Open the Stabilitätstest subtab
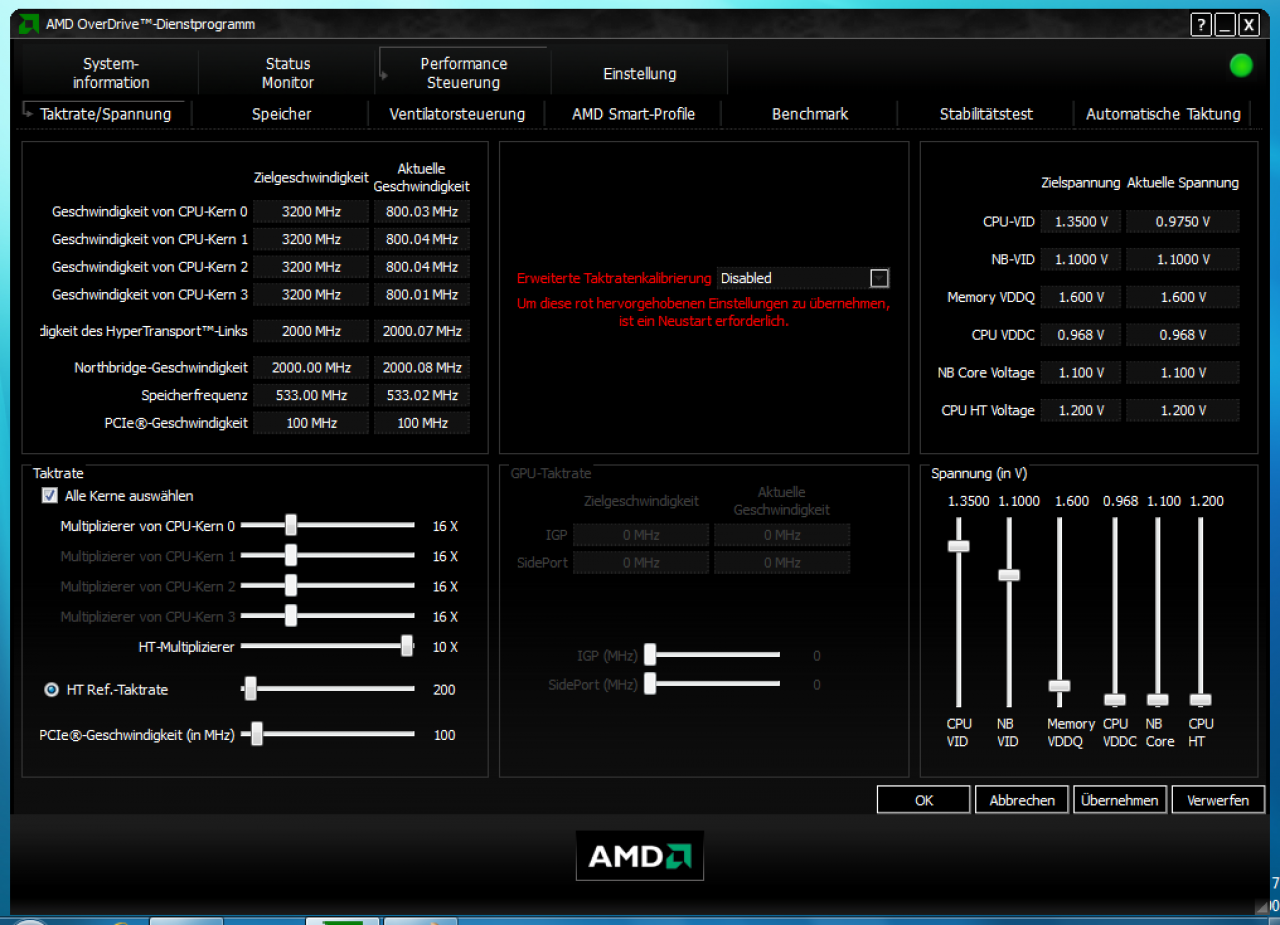 pos(986,114)
